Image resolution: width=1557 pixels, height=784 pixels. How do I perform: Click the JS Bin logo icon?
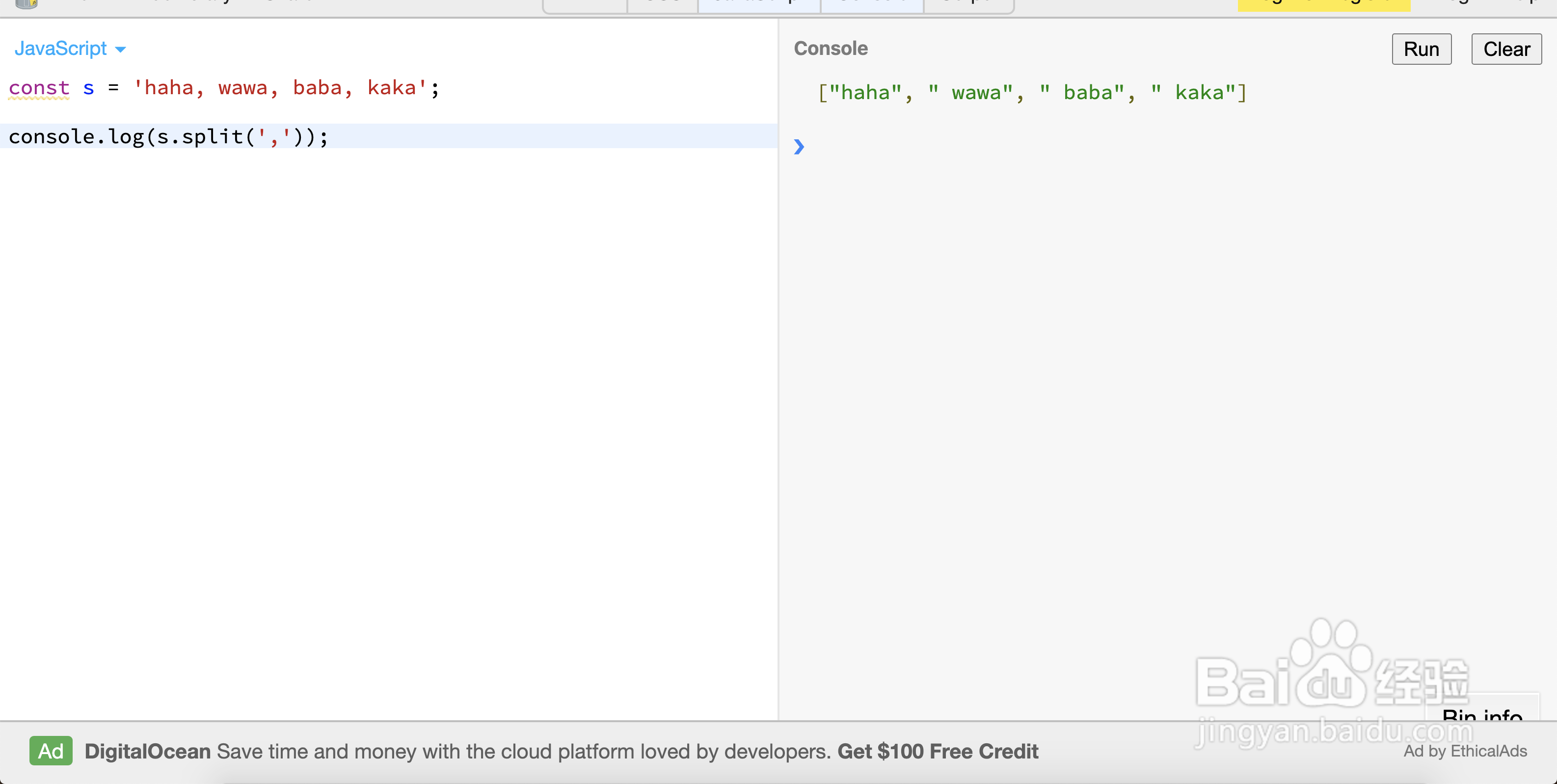(x=26, y=3)
